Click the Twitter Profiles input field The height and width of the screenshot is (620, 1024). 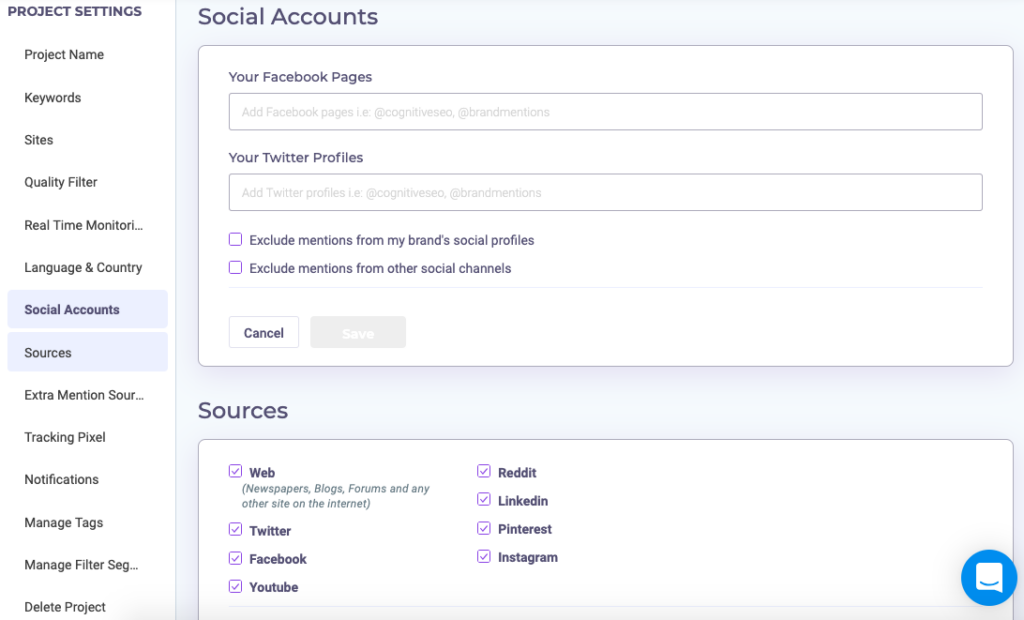[x=604, y=192]
